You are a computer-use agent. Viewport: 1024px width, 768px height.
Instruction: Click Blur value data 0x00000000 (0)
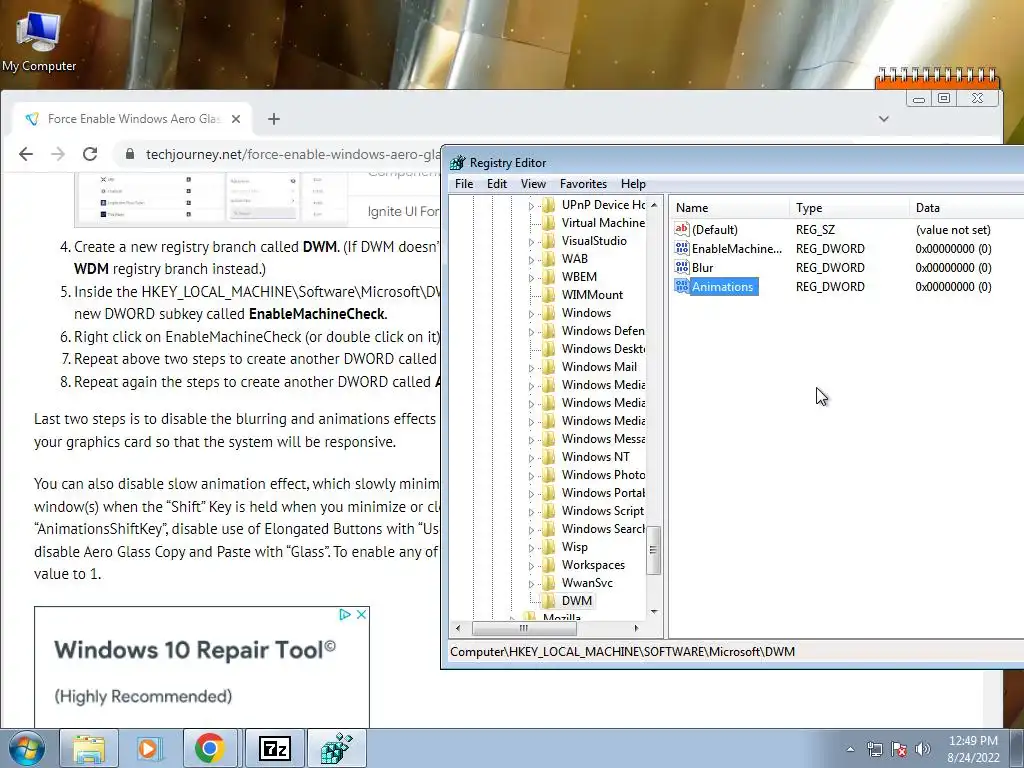pyautogui.click(x=953, y=267)
